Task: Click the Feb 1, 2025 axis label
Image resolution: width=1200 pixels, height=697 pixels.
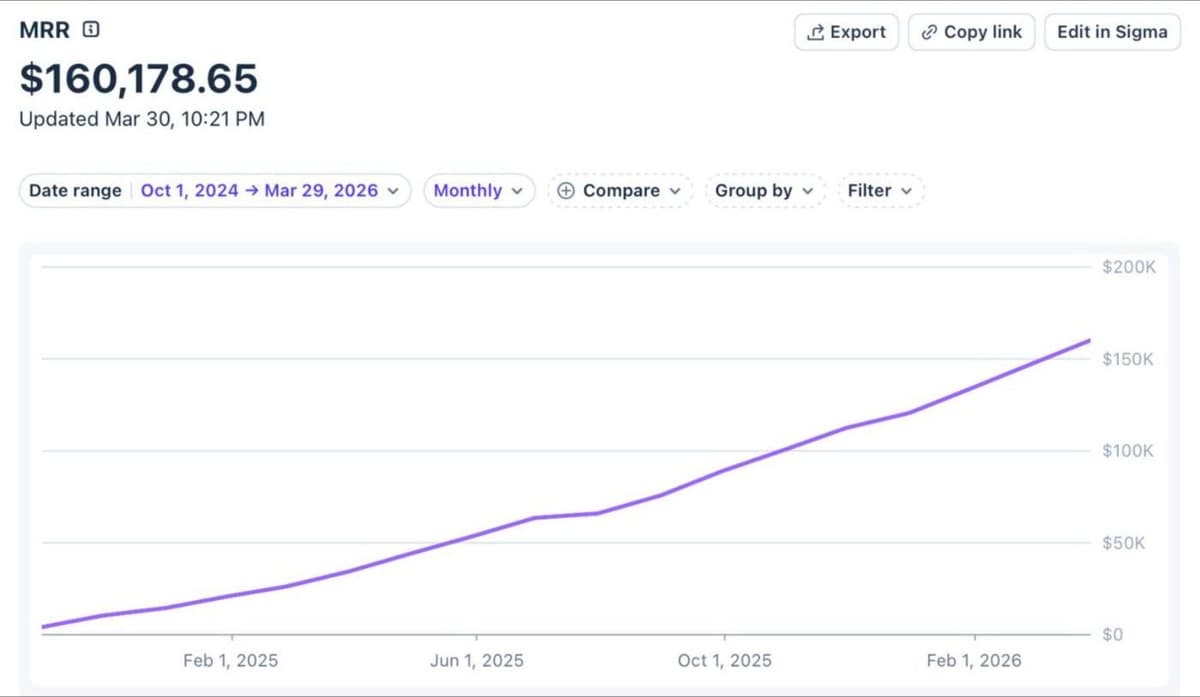Action: coord(231,660)
